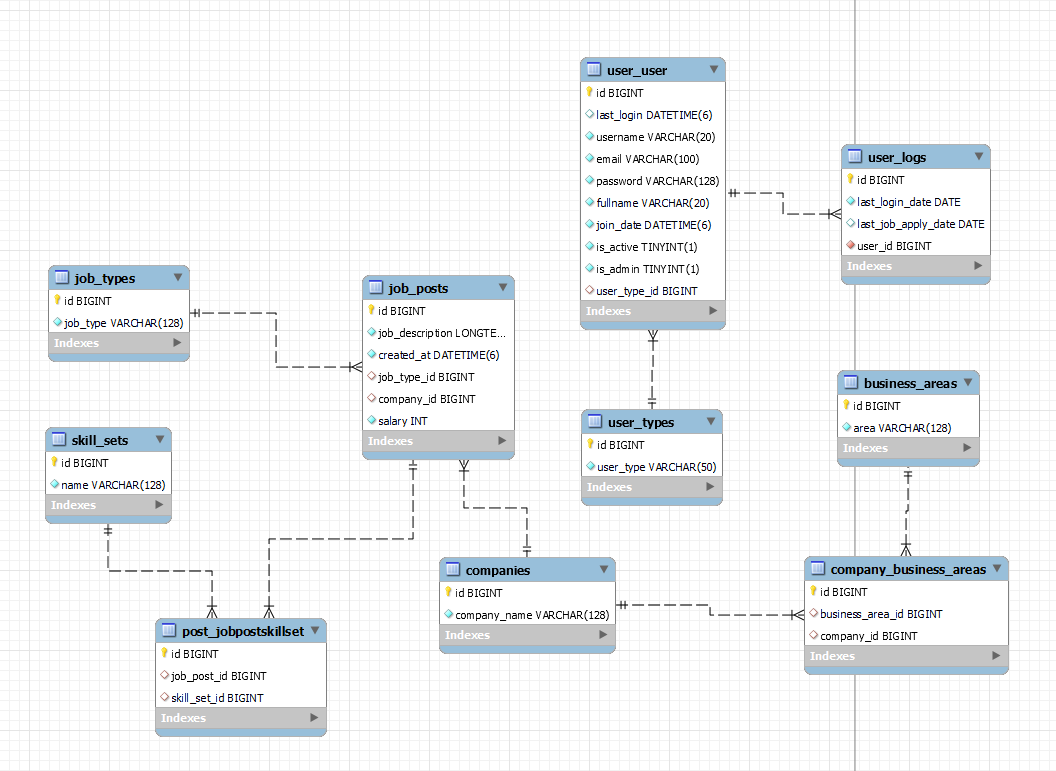Click diamond icon beside skill_set_id BIGINT
This screenshot has width=1056, height=771.
click(x=164, y=697)
